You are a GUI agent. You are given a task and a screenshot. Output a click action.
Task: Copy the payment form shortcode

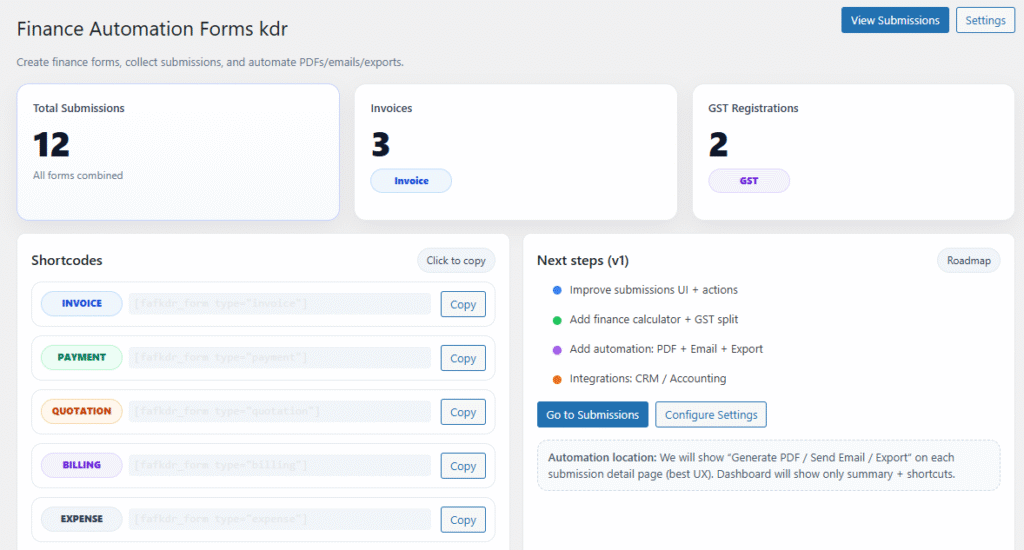(x=463, y=358)
